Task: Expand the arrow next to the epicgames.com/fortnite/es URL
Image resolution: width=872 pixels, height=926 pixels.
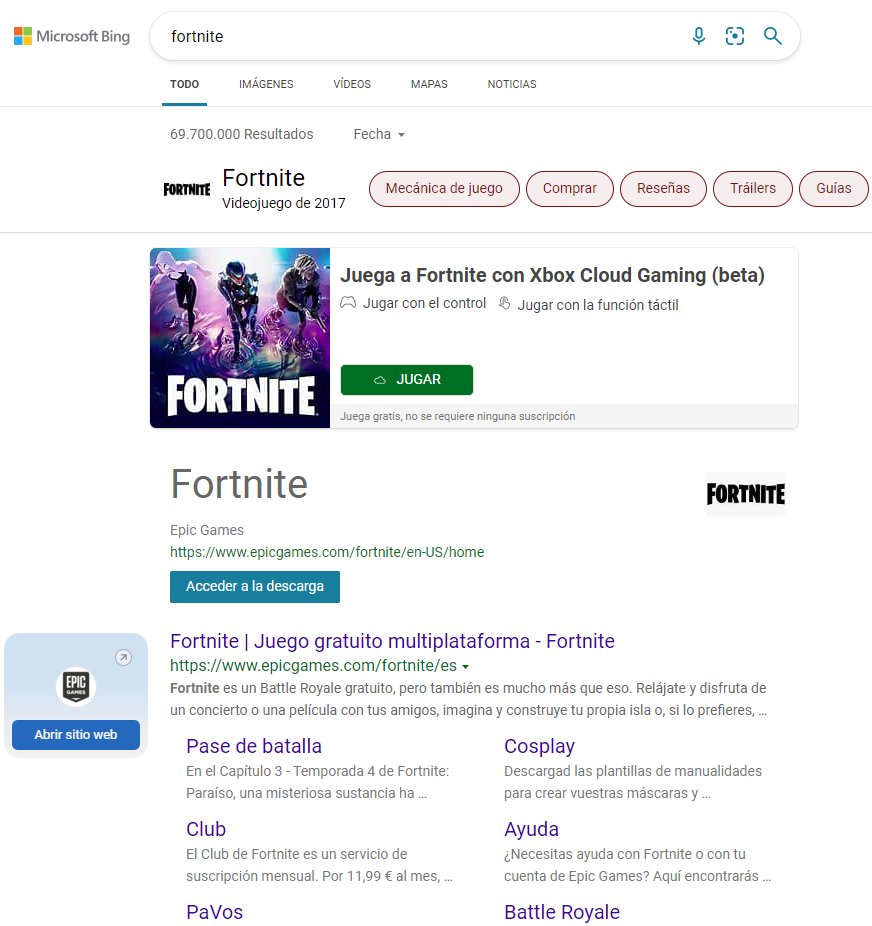Action: 465,666
